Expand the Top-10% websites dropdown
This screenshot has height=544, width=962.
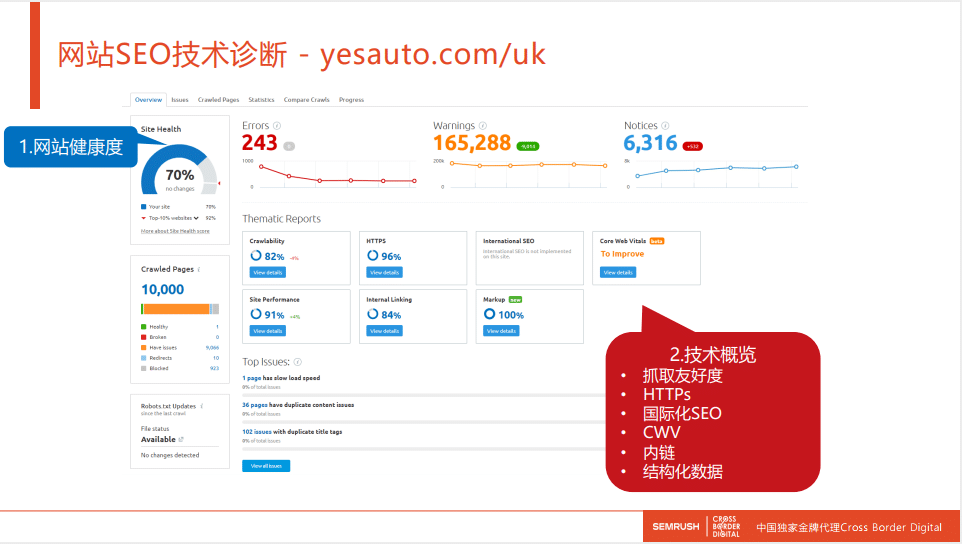click(x=196, y=217)
